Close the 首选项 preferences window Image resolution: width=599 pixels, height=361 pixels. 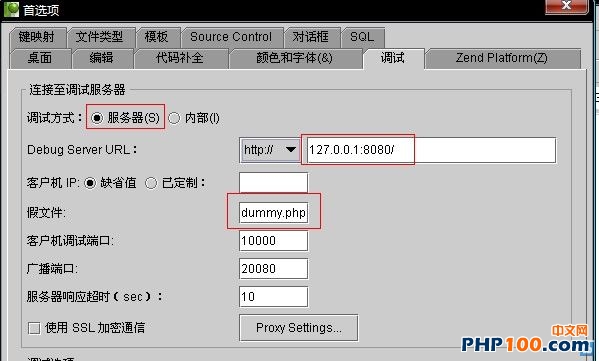pyautogui.click(x=567, y=6)
